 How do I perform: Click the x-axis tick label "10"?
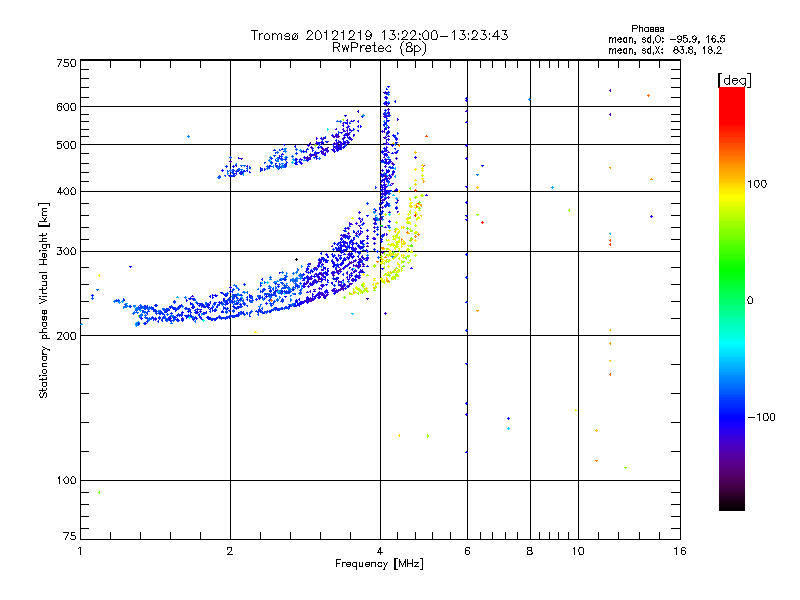coord(578,551)
